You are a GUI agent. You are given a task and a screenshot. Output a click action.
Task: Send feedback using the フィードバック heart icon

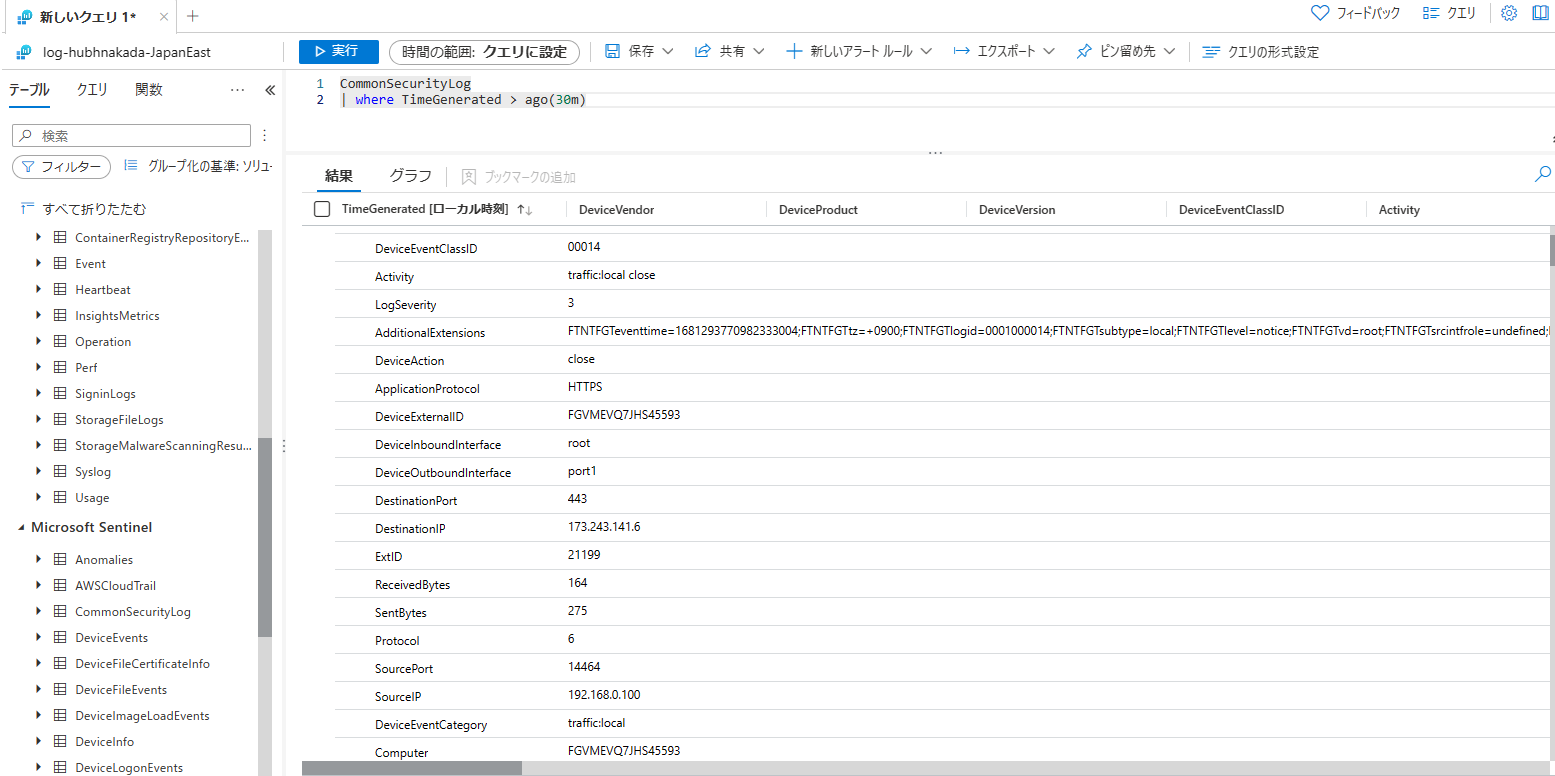coord(1319,12)
